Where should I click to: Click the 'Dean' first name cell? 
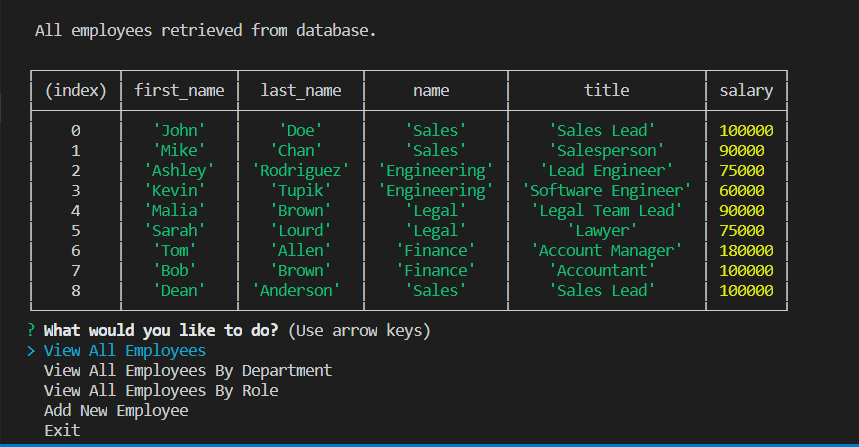pos(179,290)
